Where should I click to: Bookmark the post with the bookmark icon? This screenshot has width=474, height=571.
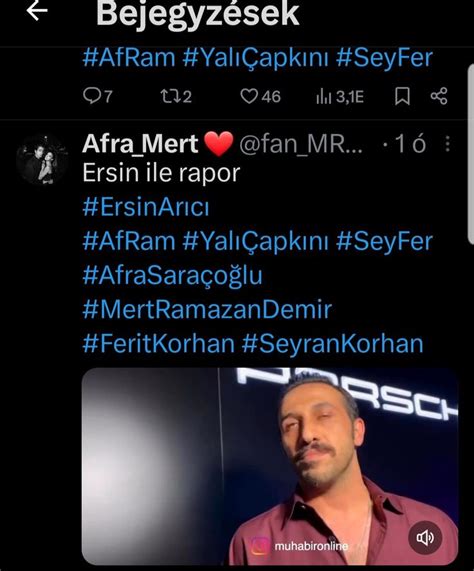402,97
